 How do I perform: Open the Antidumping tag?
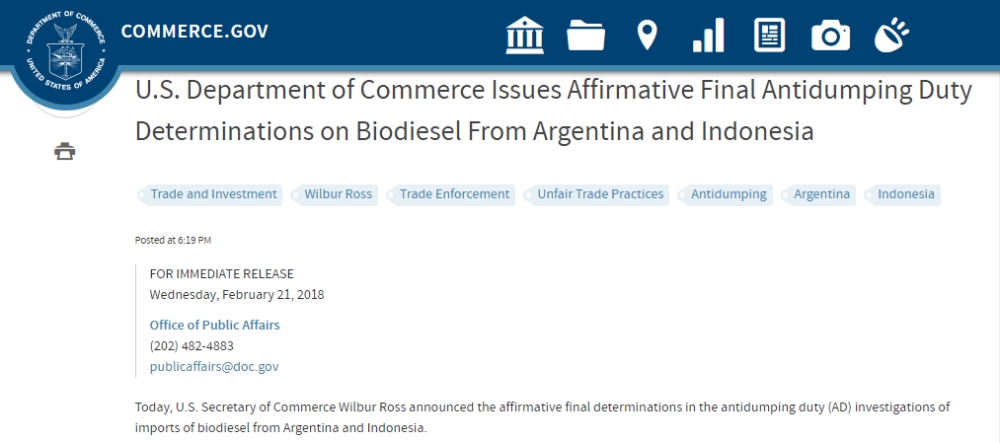click(726, 194)
